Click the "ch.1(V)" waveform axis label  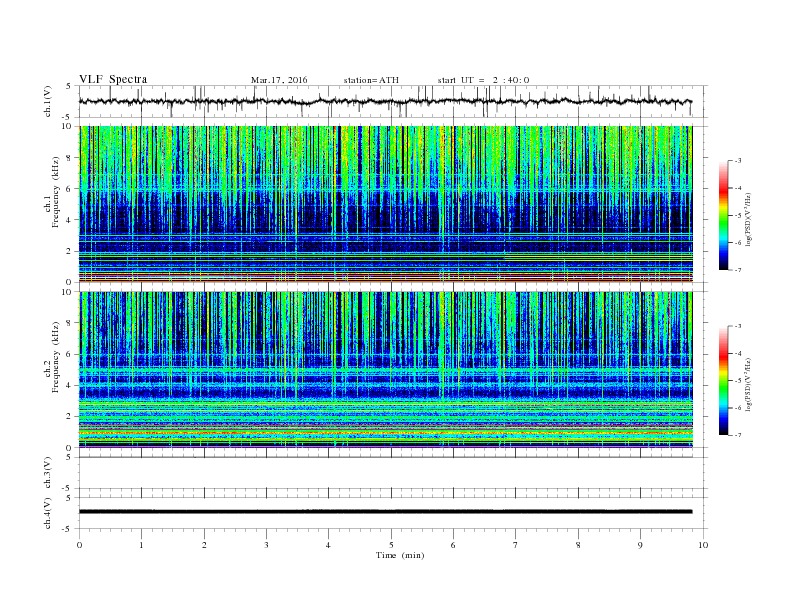48,103
